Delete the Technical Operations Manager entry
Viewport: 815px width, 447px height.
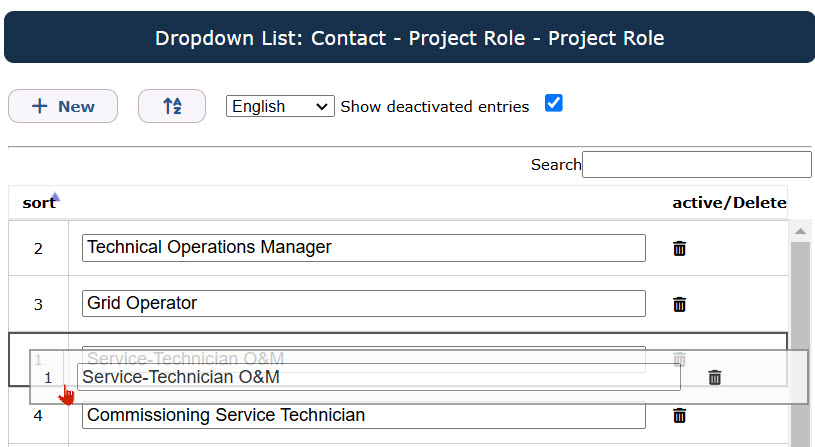click(x=679, y=248)
